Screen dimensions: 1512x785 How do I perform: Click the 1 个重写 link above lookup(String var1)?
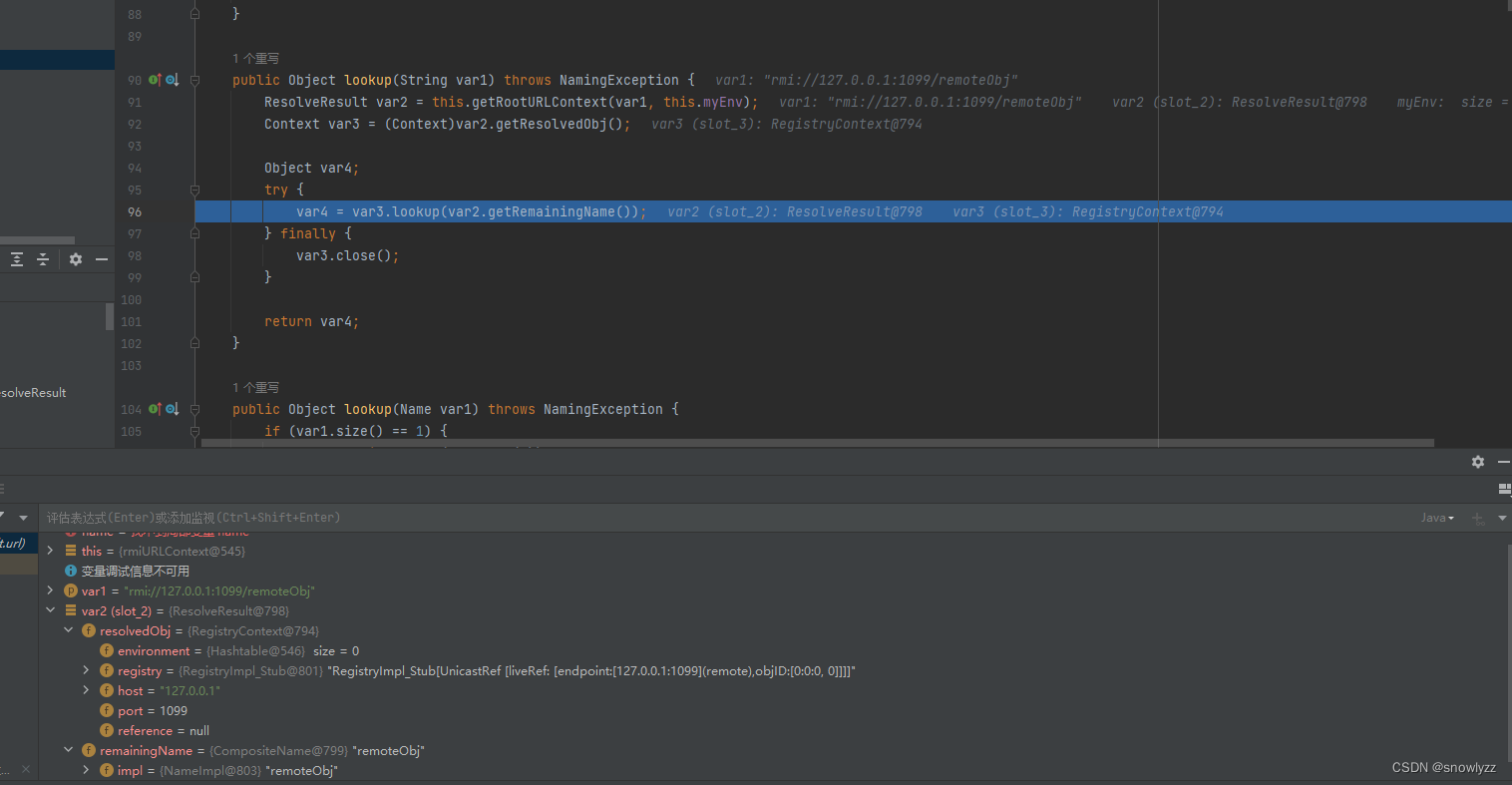tap(255, 58)
